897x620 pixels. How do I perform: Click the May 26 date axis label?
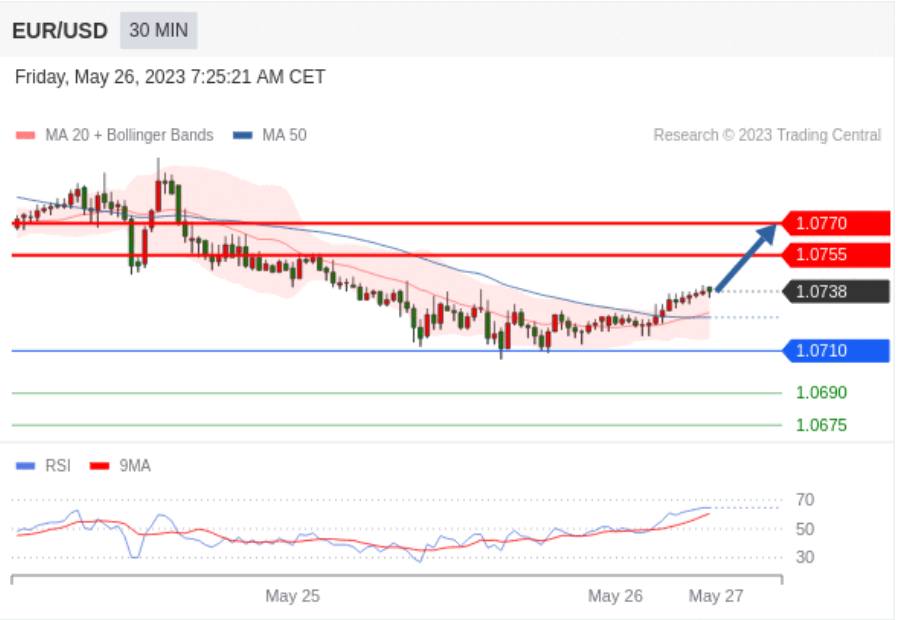coord(615,596)
